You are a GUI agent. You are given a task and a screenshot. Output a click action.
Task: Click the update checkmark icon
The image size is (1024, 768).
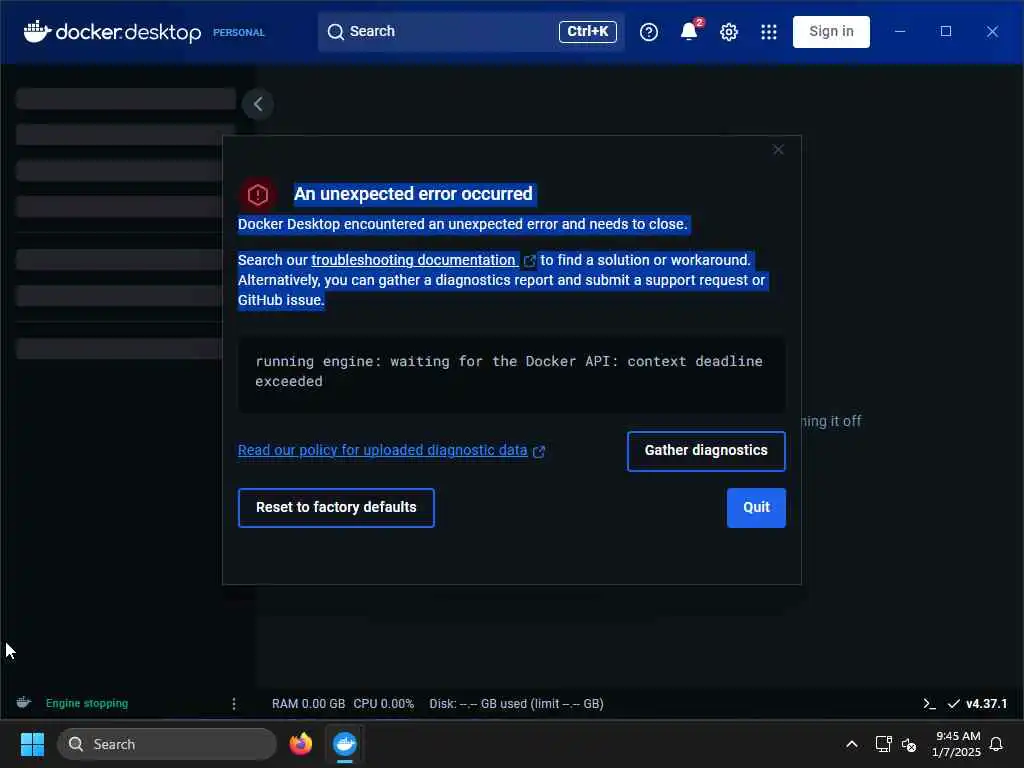coord(953,703)
